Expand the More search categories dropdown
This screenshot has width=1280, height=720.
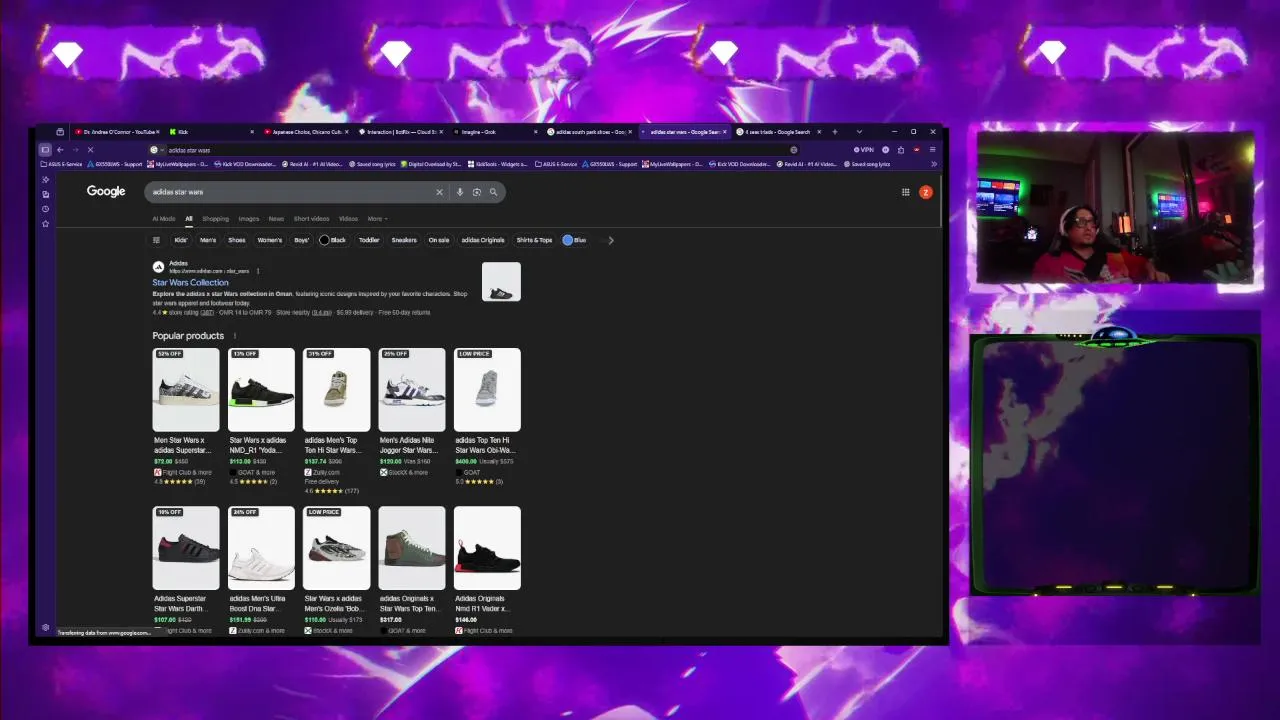coord(377,219)
